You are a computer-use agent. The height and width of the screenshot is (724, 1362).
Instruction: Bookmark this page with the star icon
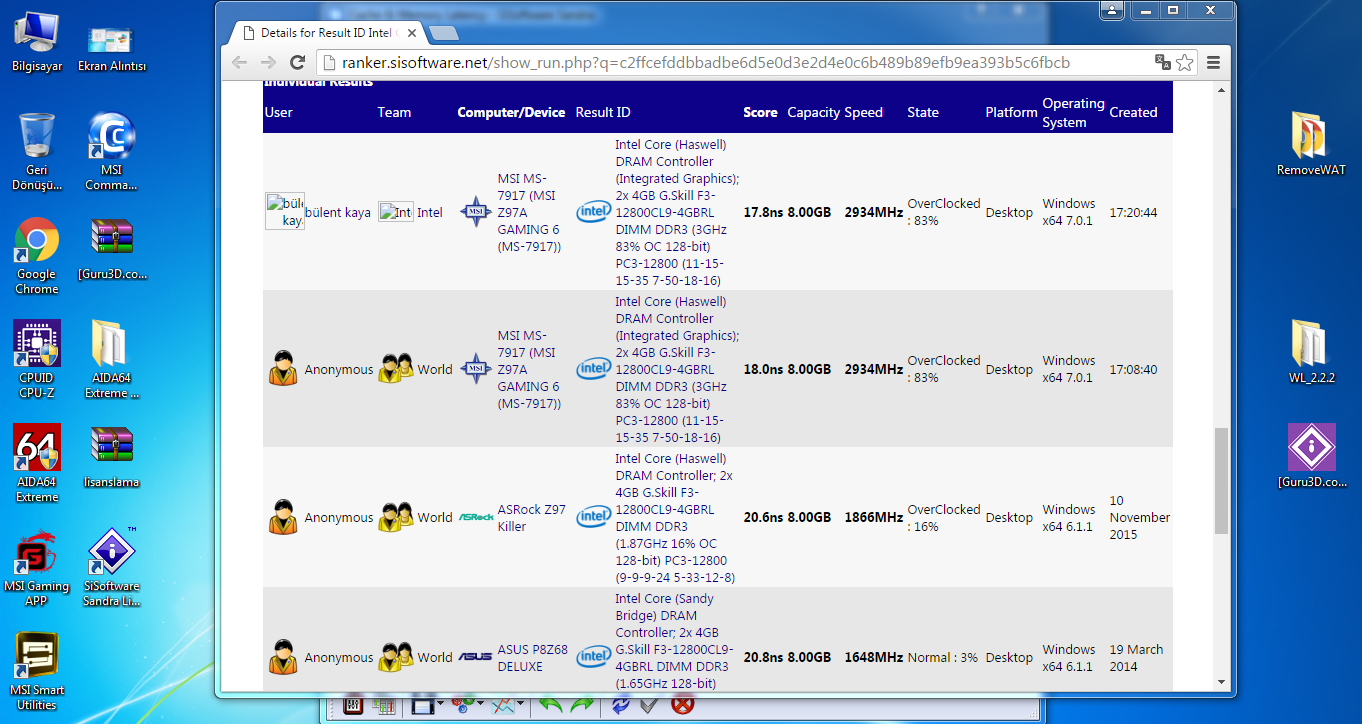coord(1185,62)
